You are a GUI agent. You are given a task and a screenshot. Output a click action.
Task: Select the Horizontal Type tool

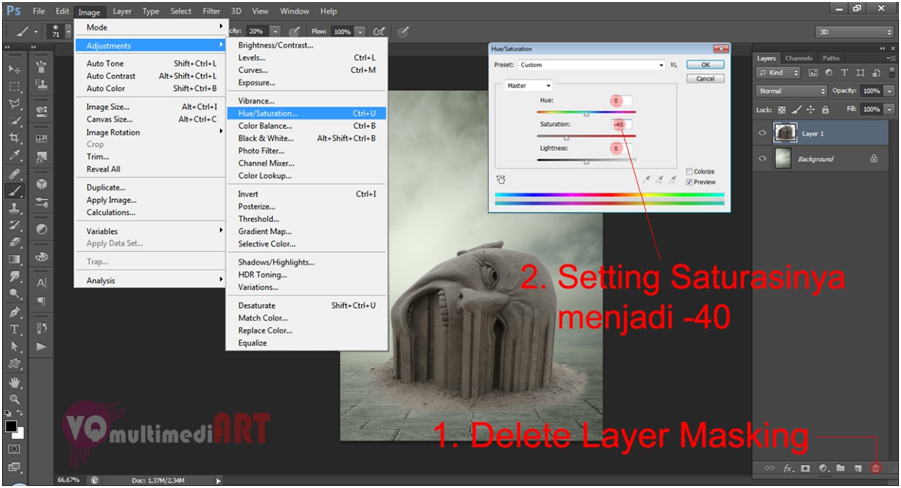(x=14, y=329)
